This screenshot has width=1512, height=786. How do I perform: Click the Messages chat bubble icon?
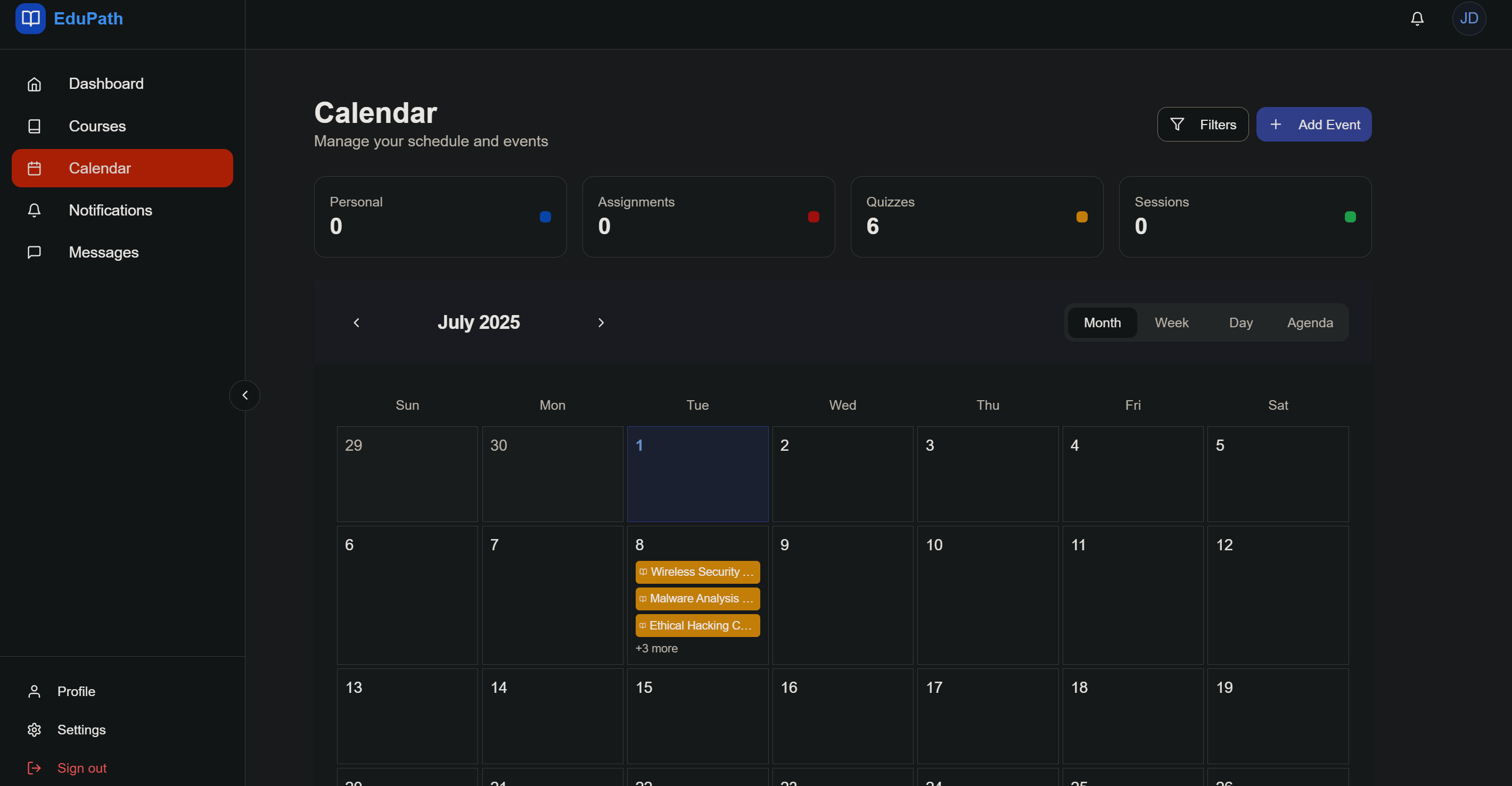tap(34, 252)
